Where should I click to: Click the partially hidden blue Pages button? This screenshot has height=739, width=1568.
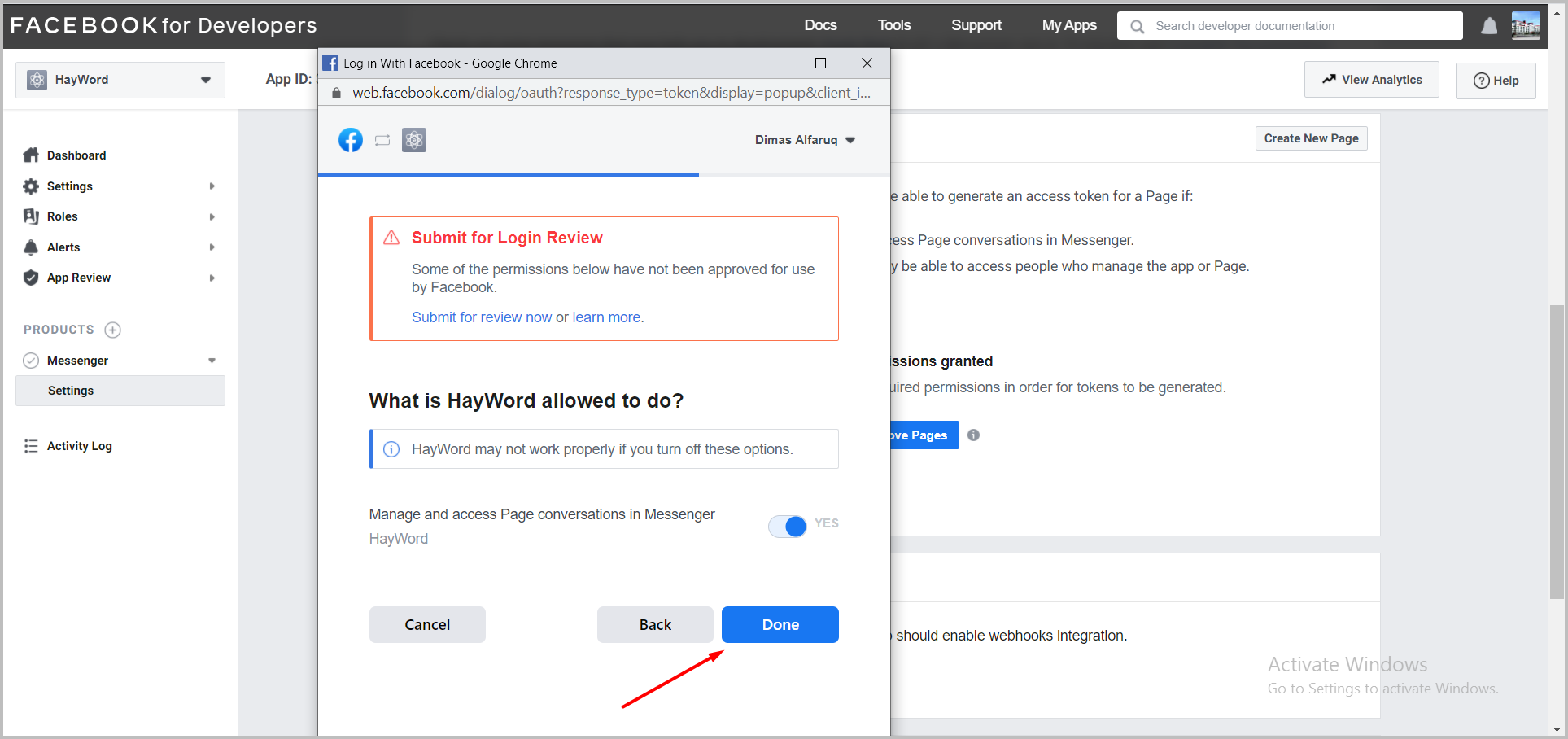[x=924, y=435]
